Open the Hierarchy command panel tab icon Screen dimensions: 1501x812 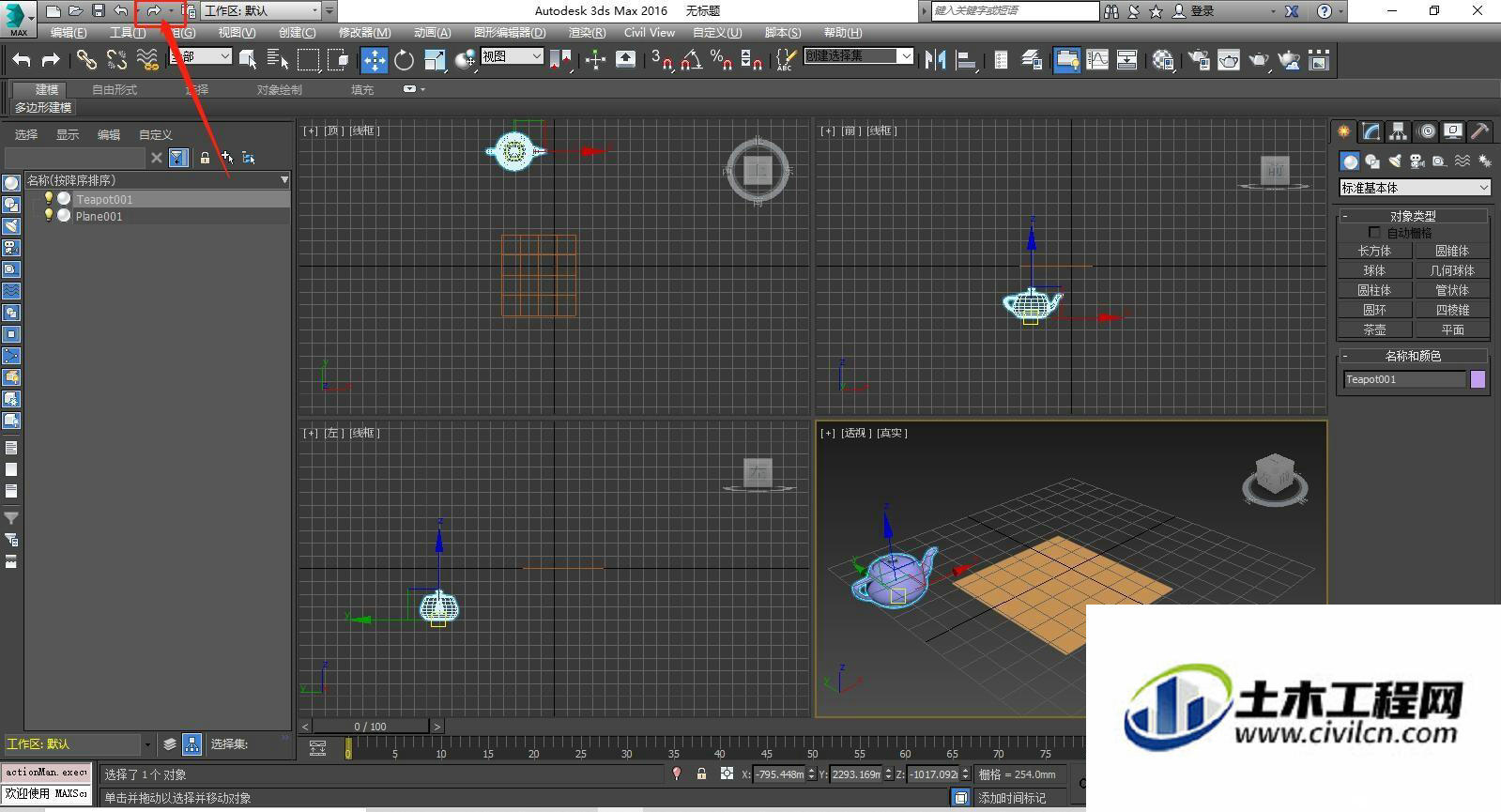click(x=1399, y=131)
